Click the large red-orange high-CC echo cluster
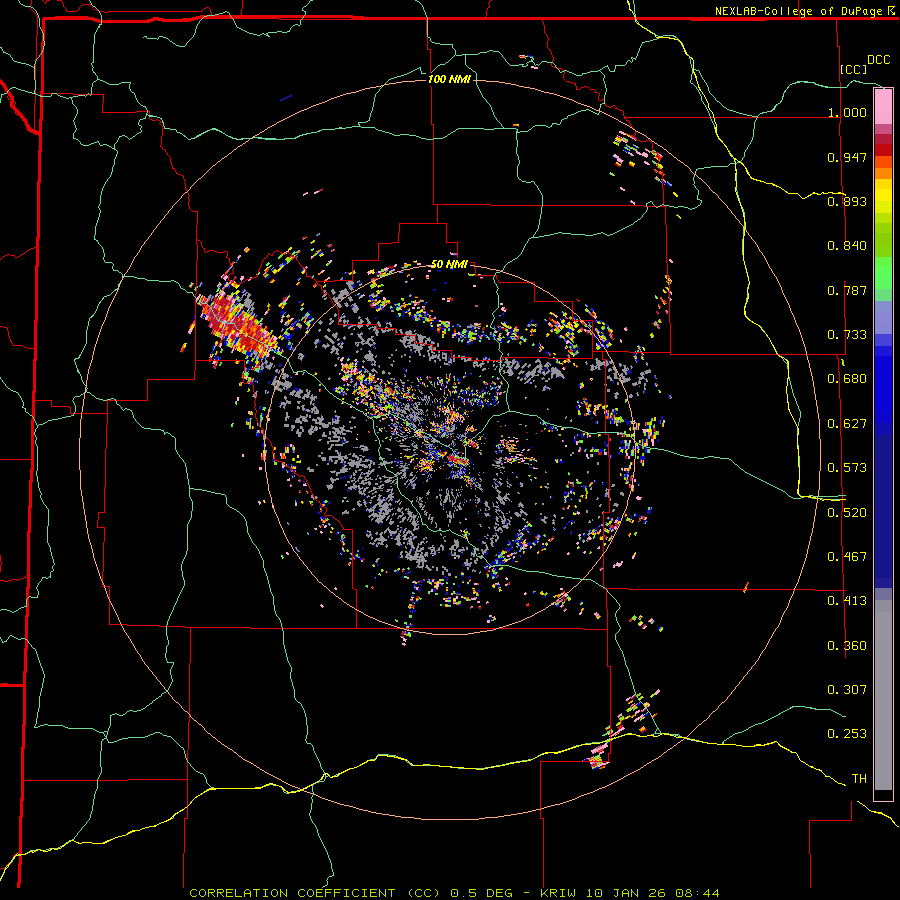The height and width of the screenshot is (900, 900). [x=238, y=324]
